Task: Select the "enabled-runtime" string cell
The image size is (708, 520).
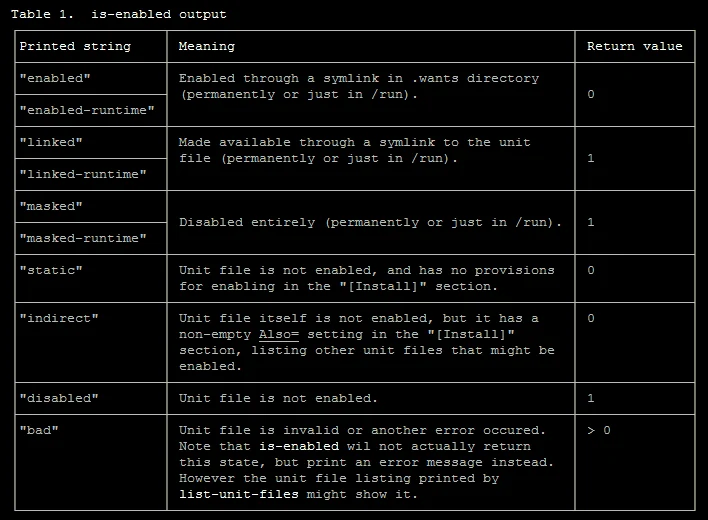Action: [87, 110]
